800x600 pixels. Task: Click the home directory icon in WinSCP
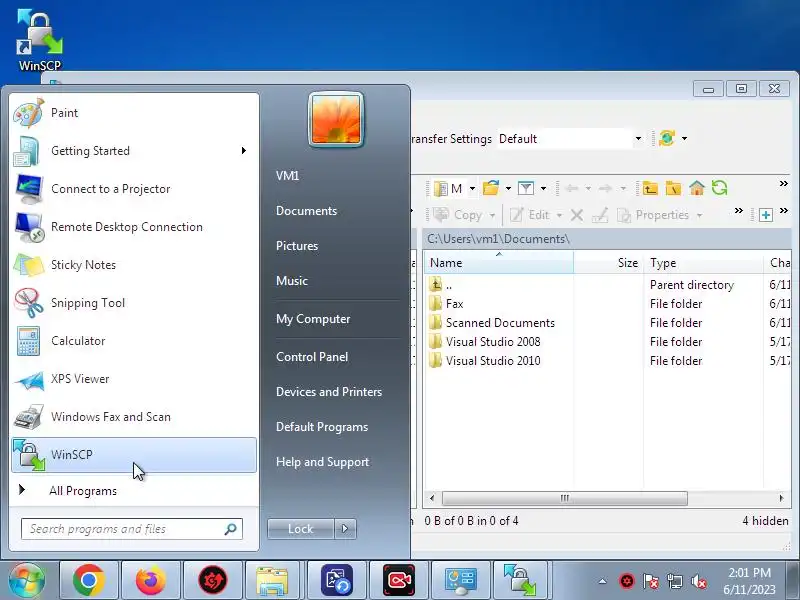(x=696, y=188)
